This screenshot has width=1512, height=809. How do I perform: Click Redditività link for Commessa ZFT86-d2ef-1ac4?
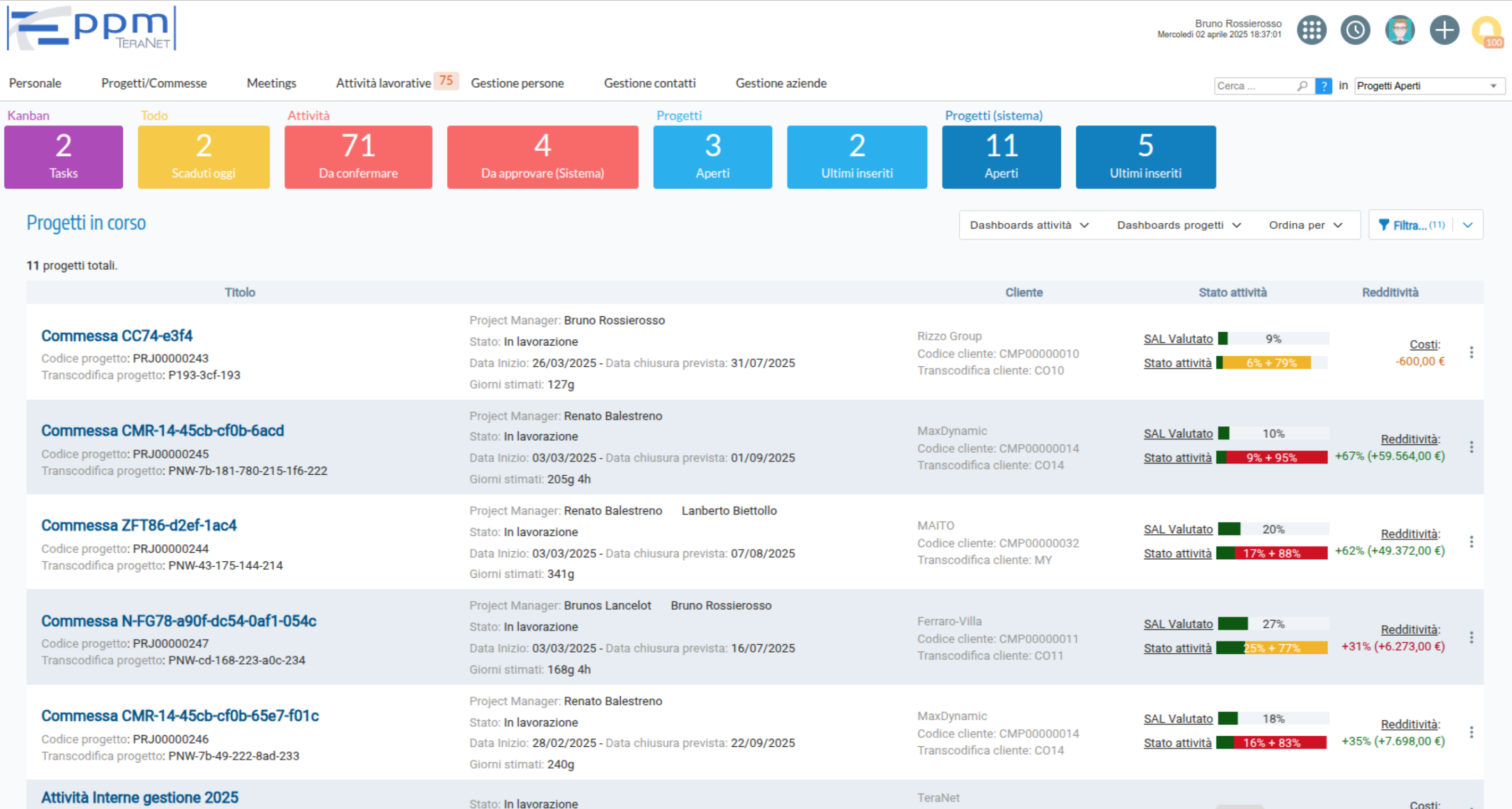tap(1410, 534)
